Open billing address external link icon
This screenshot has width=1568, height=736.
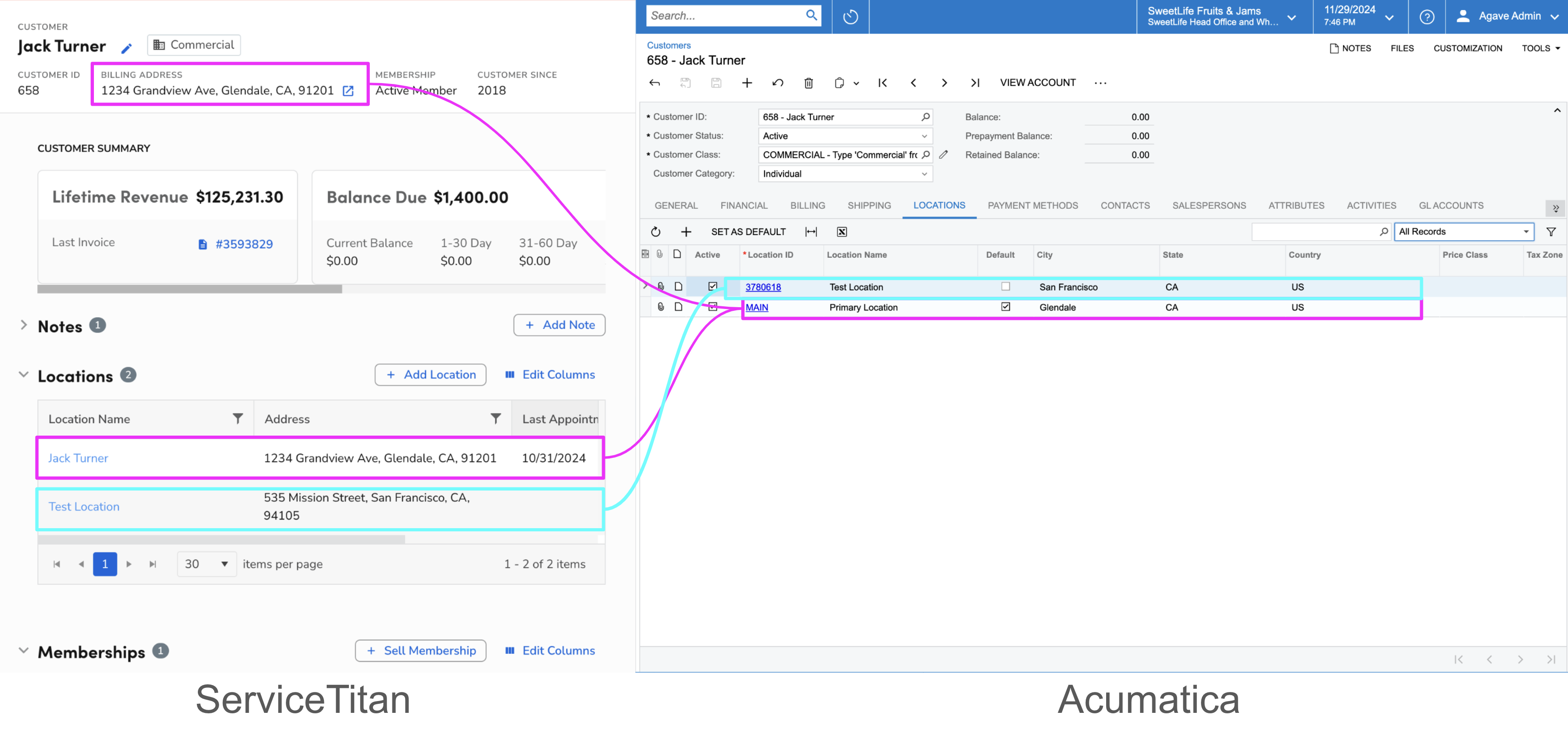(348, 91)
